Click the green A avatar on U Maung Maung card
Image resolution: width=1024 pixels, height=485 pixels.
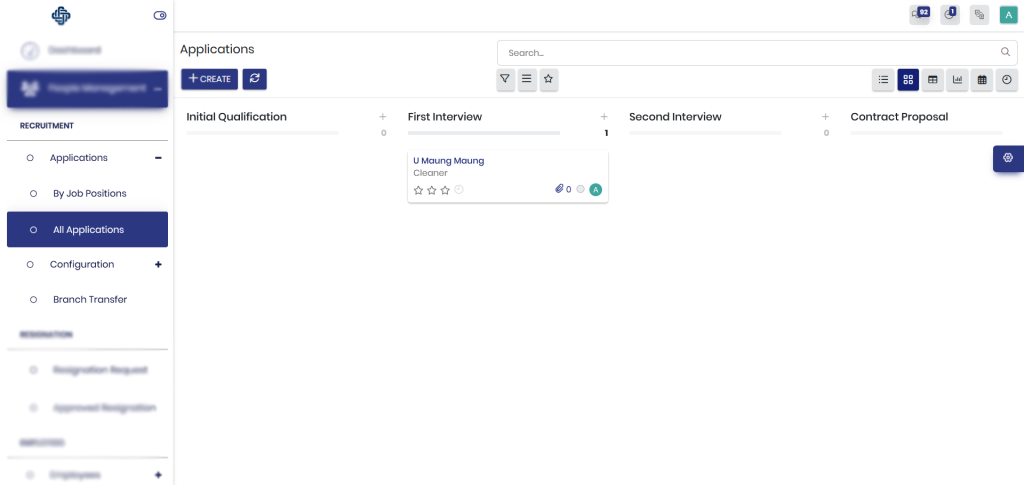coord(595,190)
